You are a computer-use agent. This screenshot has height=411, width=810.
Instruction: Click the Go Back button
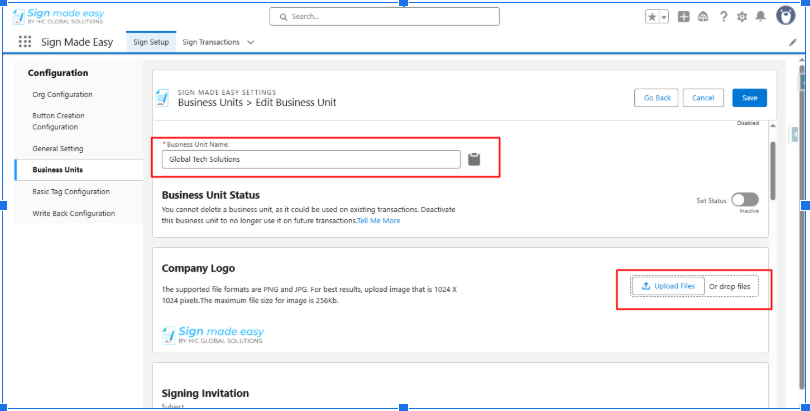tap(656, 98)
